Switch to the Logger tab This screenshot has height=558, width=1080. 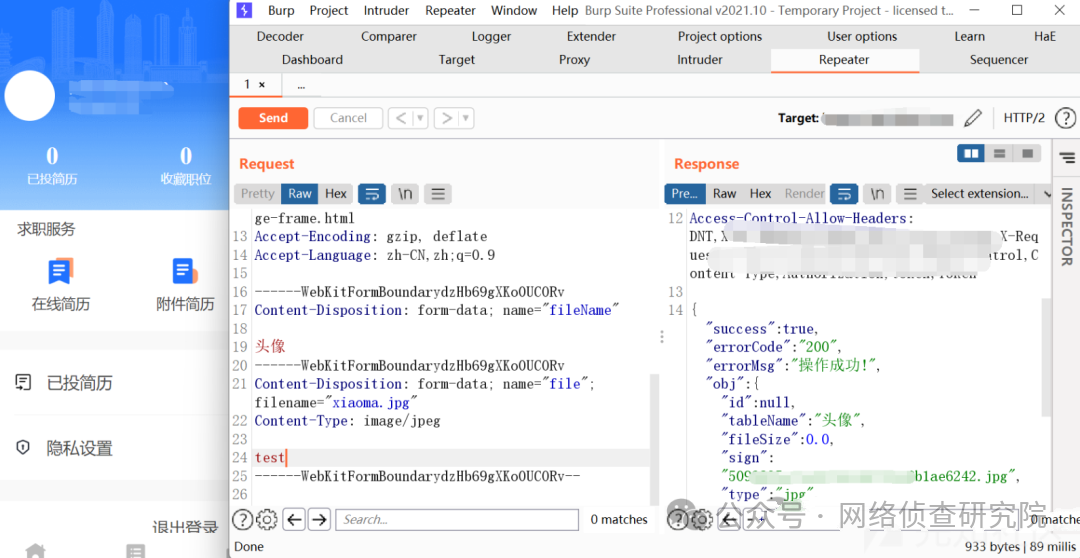492,37
